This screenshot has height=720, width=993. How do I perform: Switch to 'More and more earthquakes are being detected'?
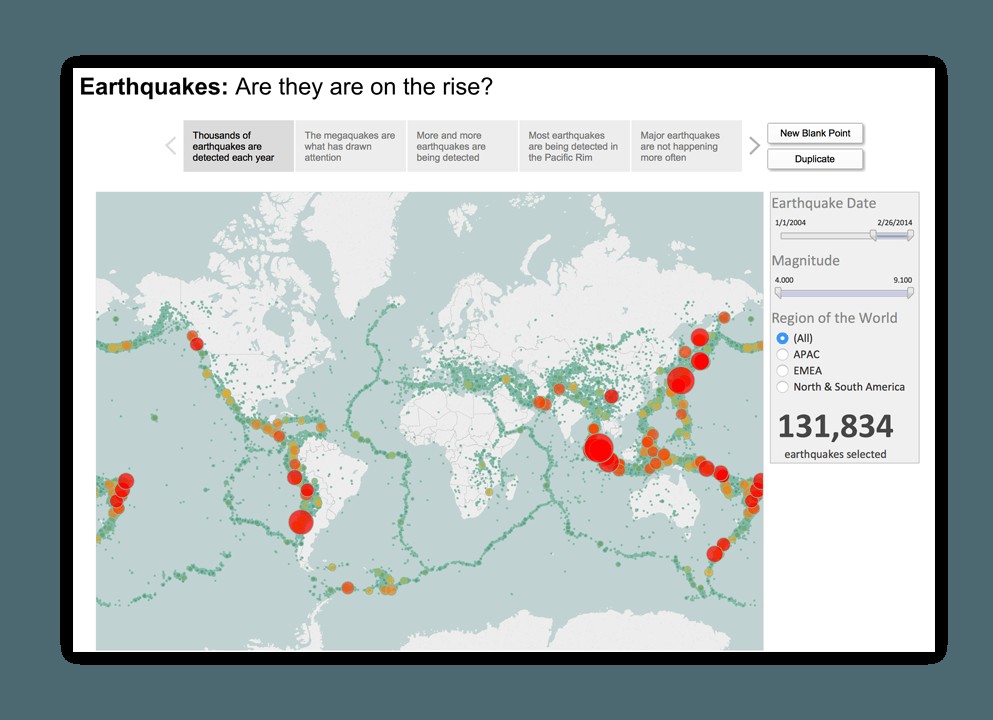pos(462,146)
